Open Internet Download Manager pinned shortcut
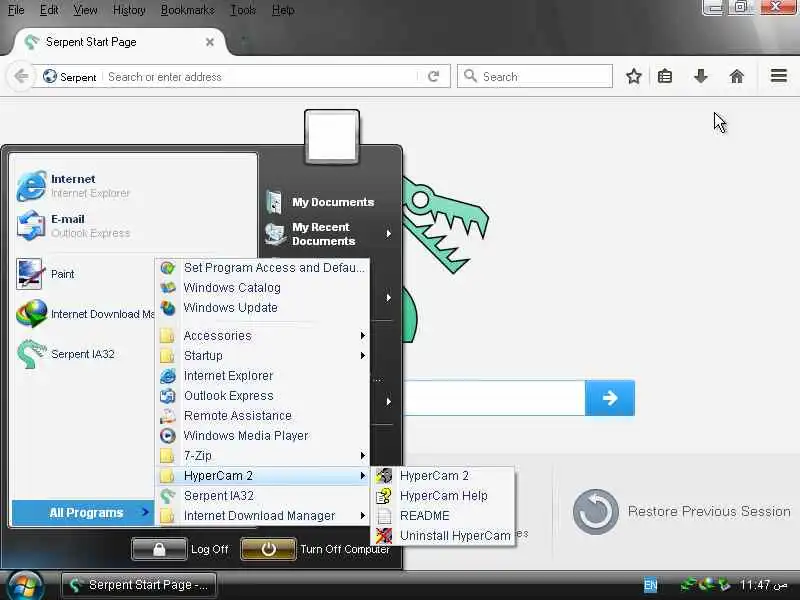 point(84,314)
